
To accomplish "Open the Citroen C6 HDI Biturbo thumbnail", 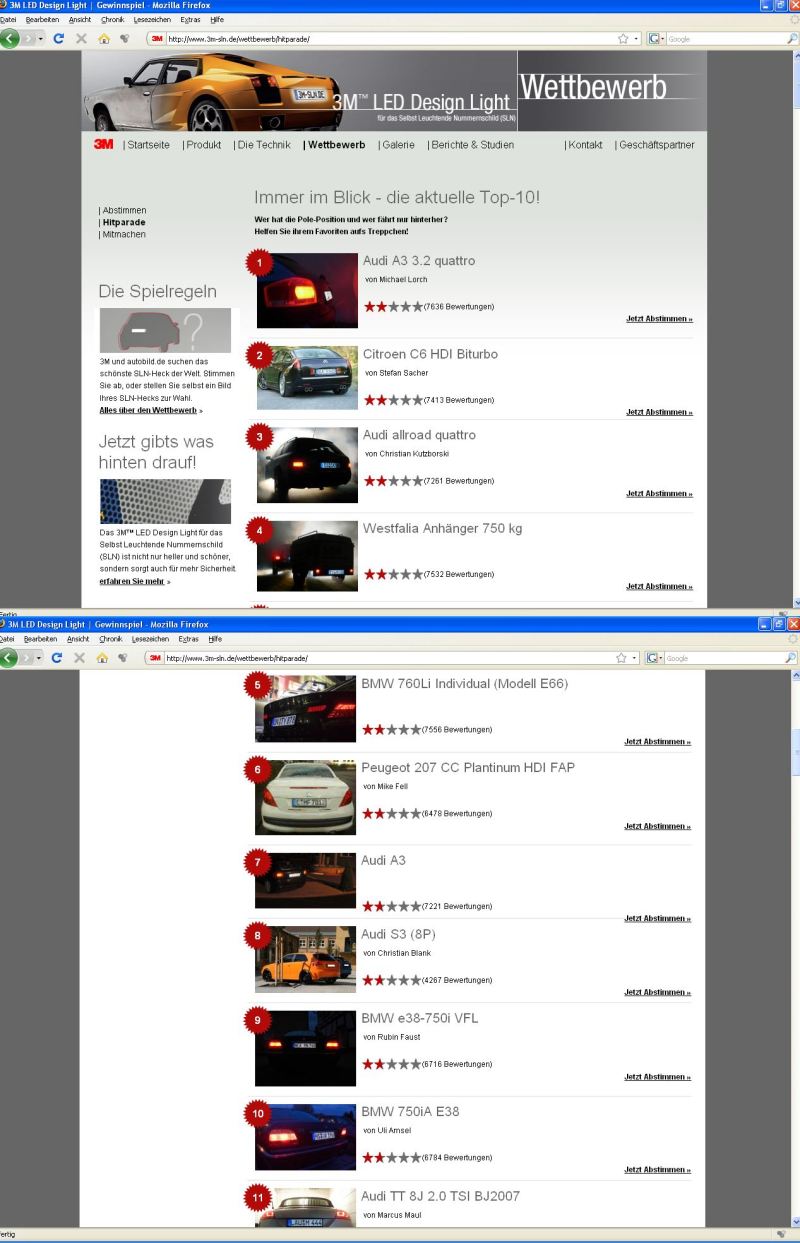I will [x=307, y=378].
